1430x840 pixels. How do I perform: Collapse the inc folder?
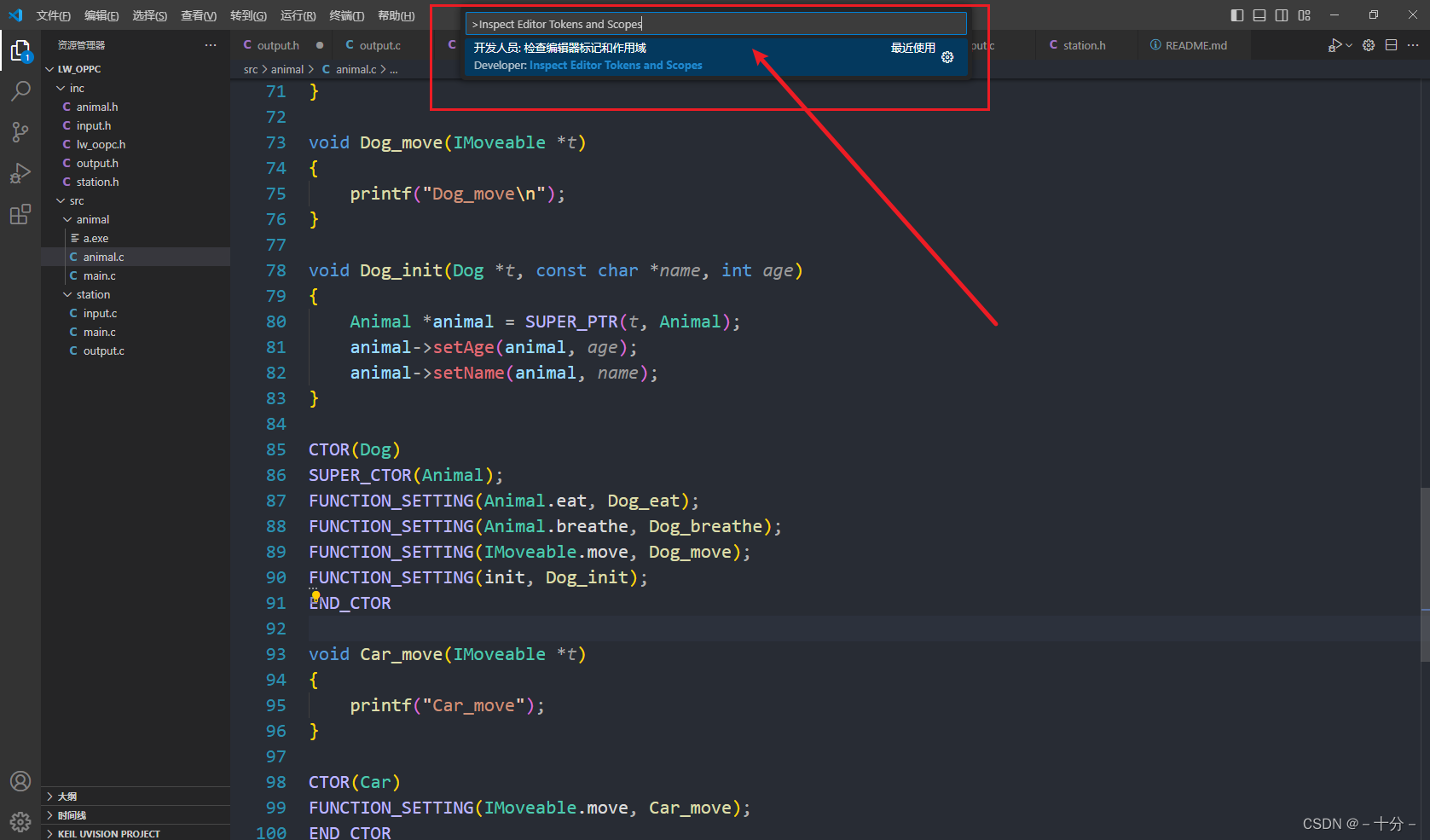click(136, 88)
